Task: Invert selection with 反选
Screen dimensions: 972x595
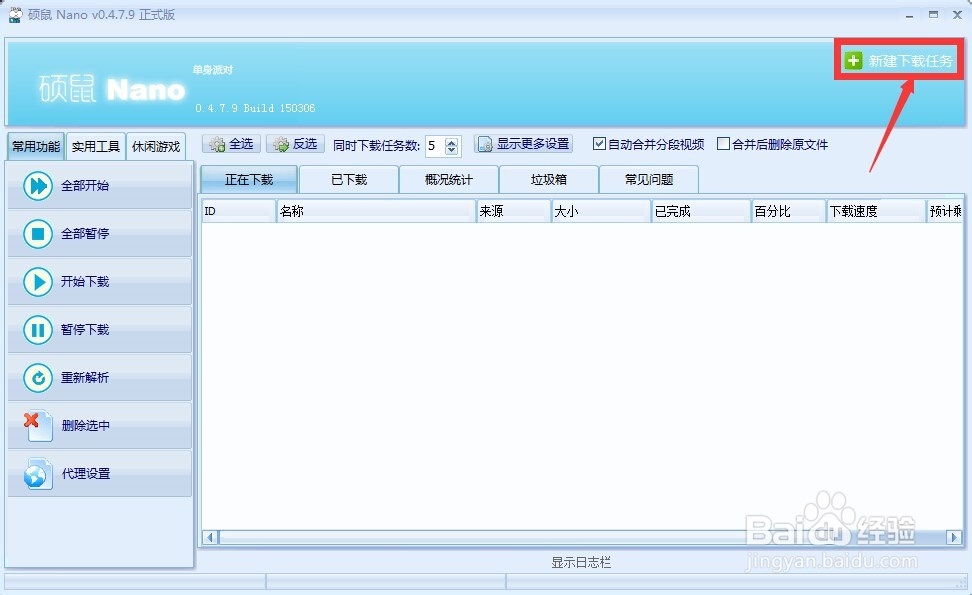Action: pyautogui.click(x=295, y=144)
